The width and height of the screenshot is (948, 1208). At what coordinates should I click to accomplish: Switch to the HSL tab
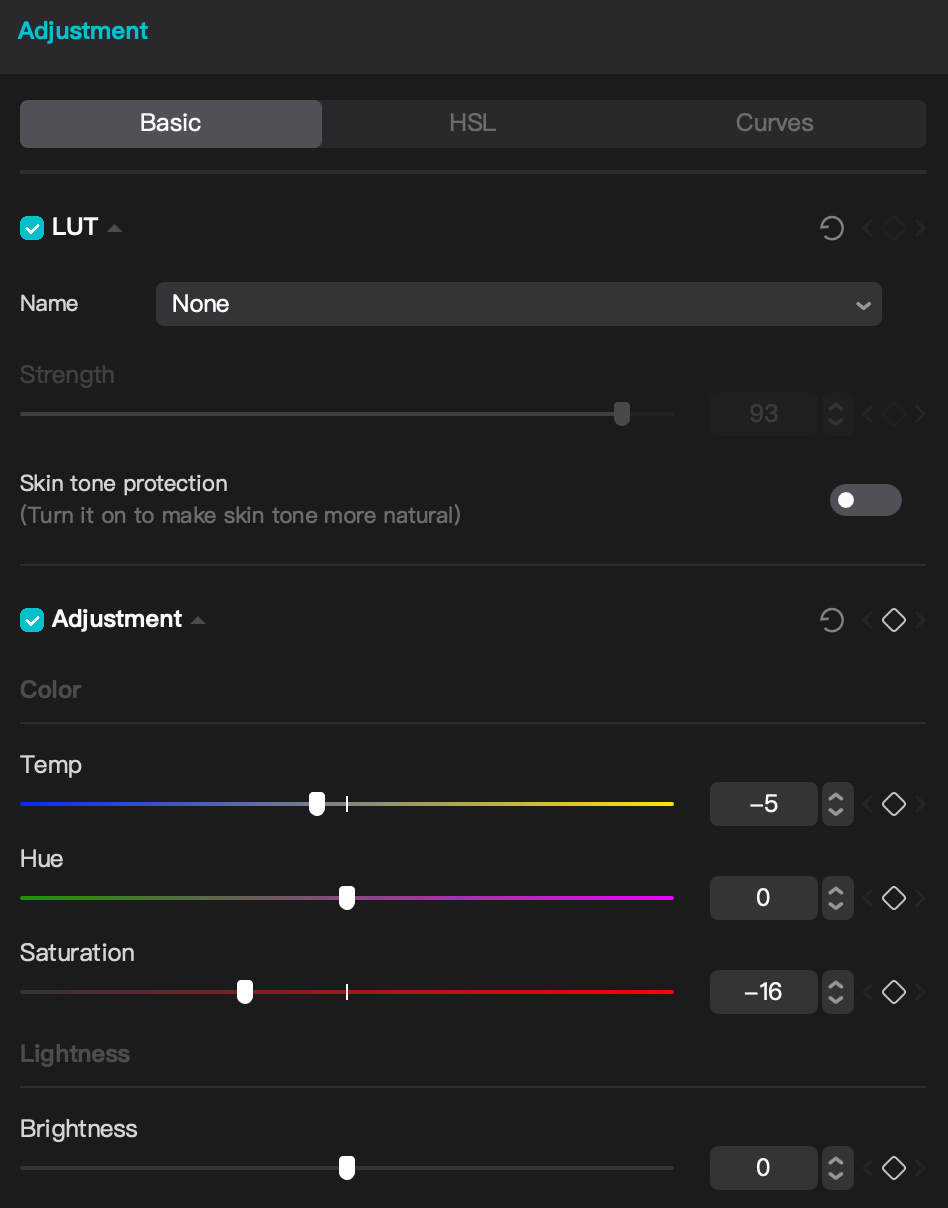[472, 123]
